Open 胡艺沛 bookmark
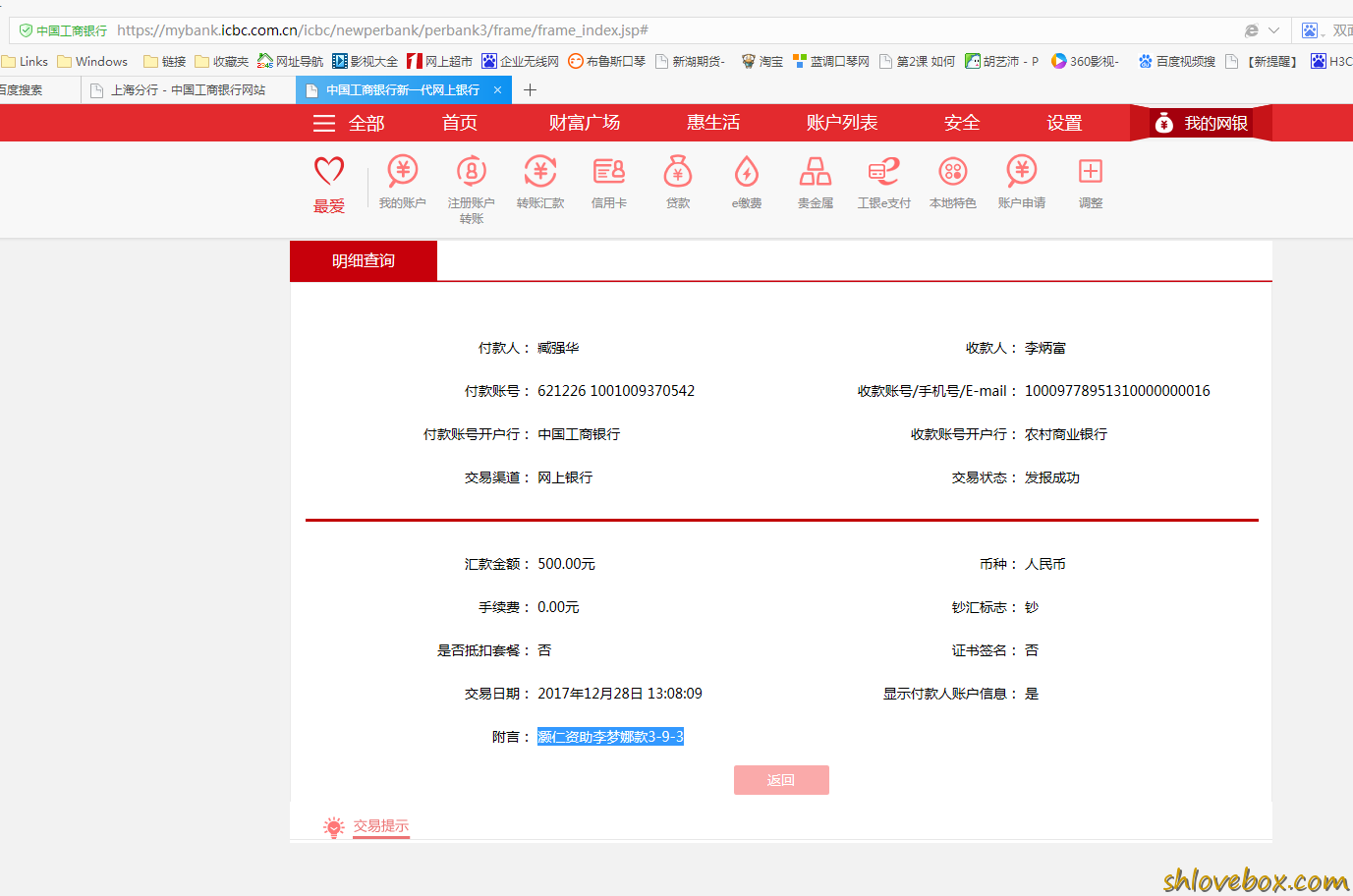Screen dimensions: 1353x896 1002,61
